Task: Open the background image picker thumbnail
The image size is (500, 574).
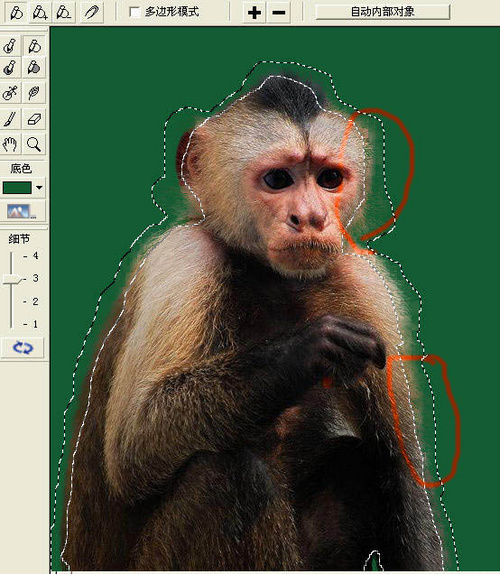Action: point(22,211)
